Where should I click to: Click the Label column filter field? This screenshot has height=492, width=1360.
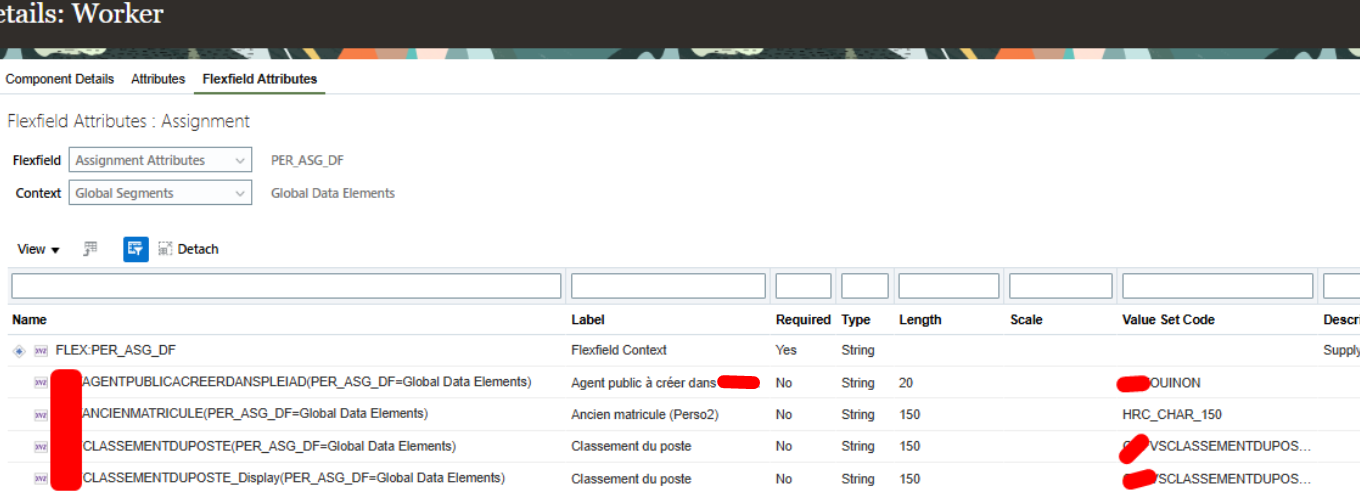668,286
